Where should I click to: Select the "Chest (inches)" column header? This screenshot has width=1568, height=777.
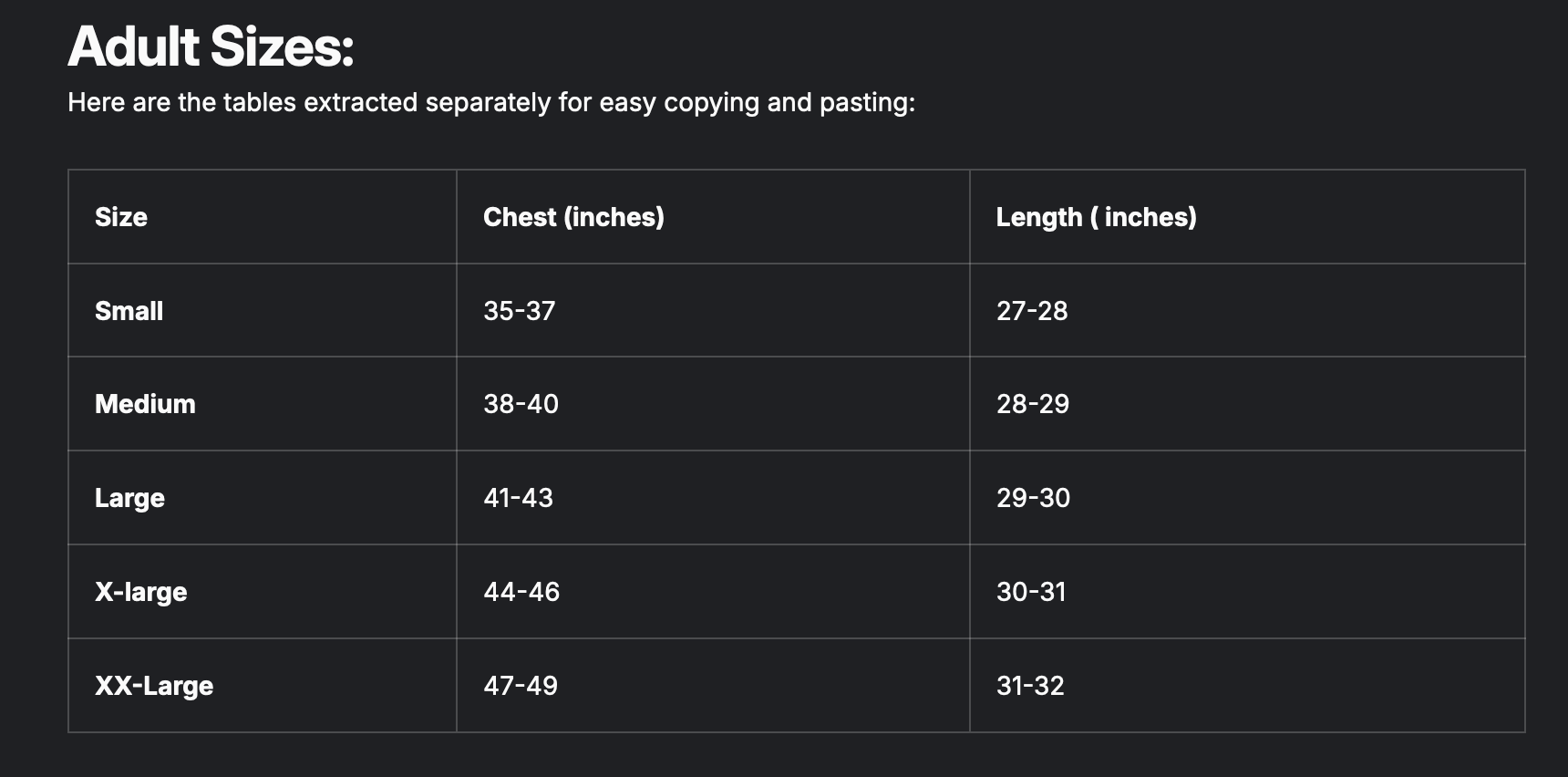[573, 217]
